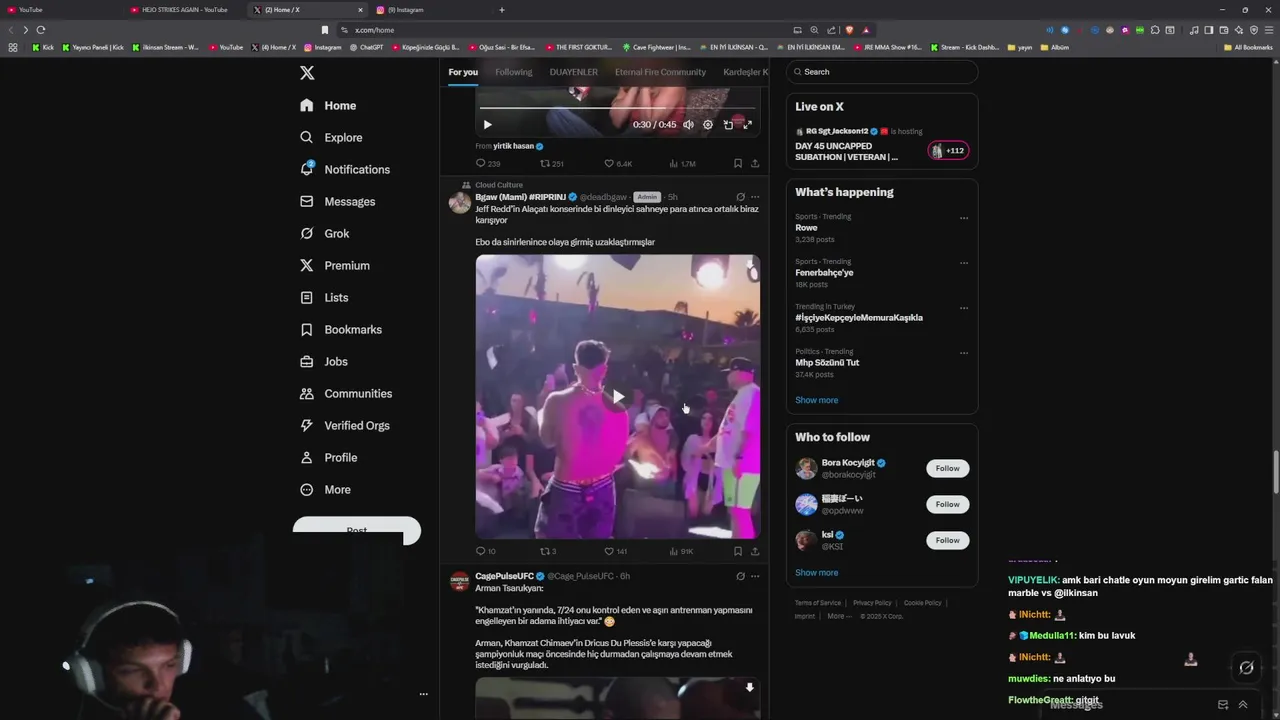Expand the More menu in sidebar

325,489
